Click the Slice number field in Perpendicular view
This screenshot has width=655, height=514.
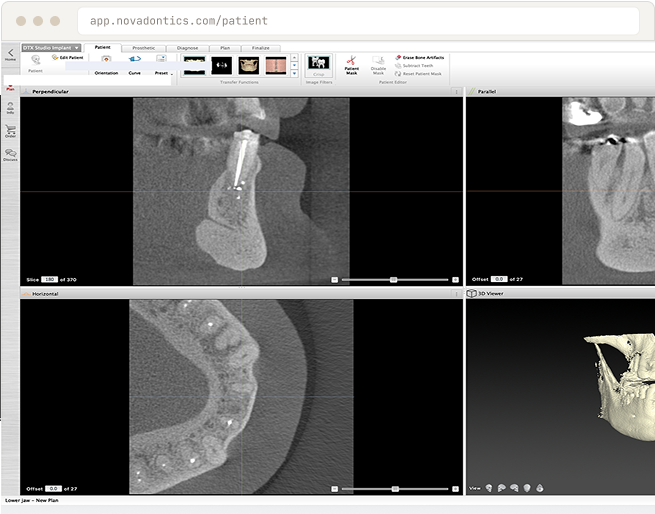49,280
